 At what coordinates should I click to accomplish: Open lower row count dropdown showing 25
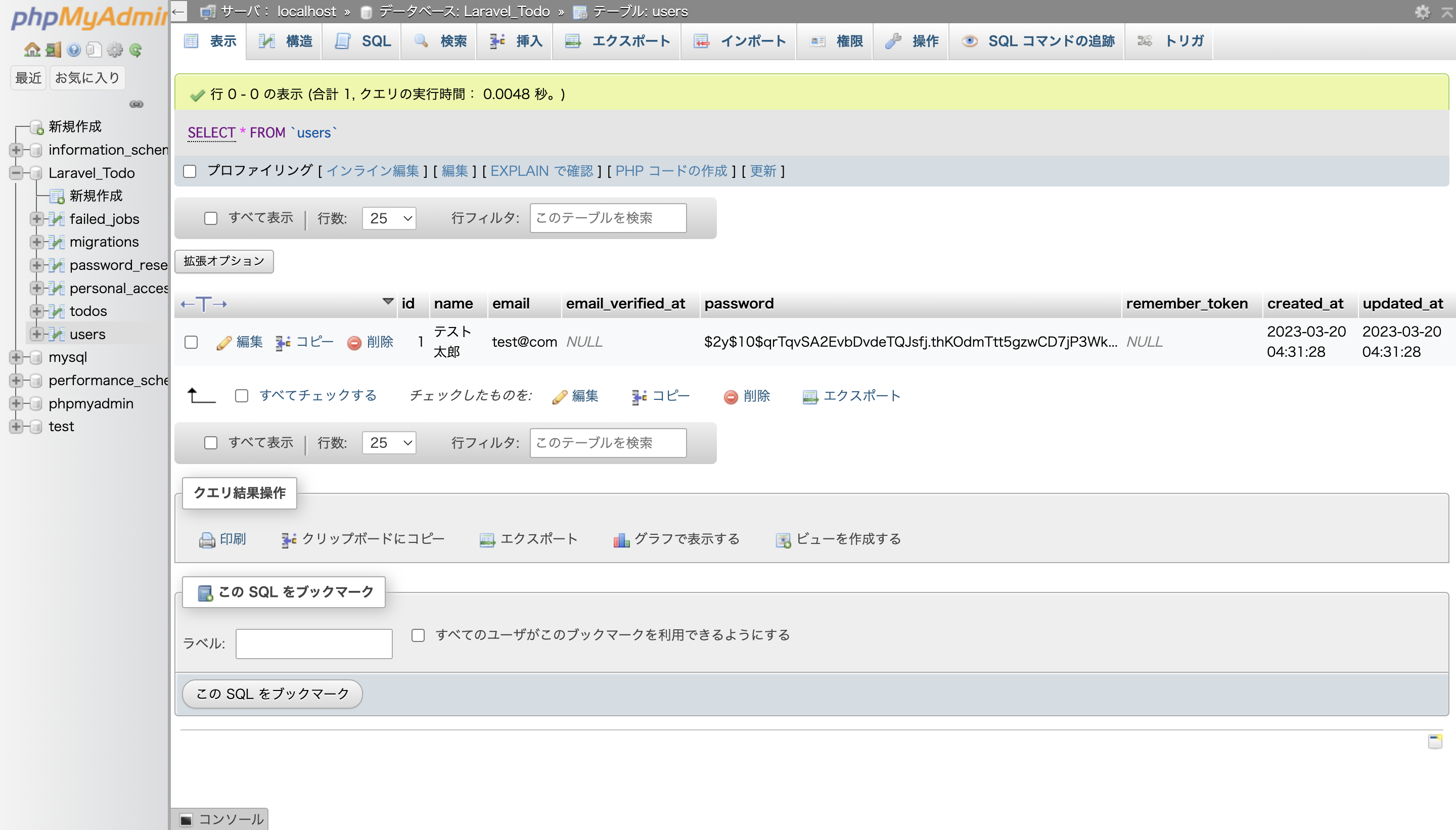click(389, 443)
